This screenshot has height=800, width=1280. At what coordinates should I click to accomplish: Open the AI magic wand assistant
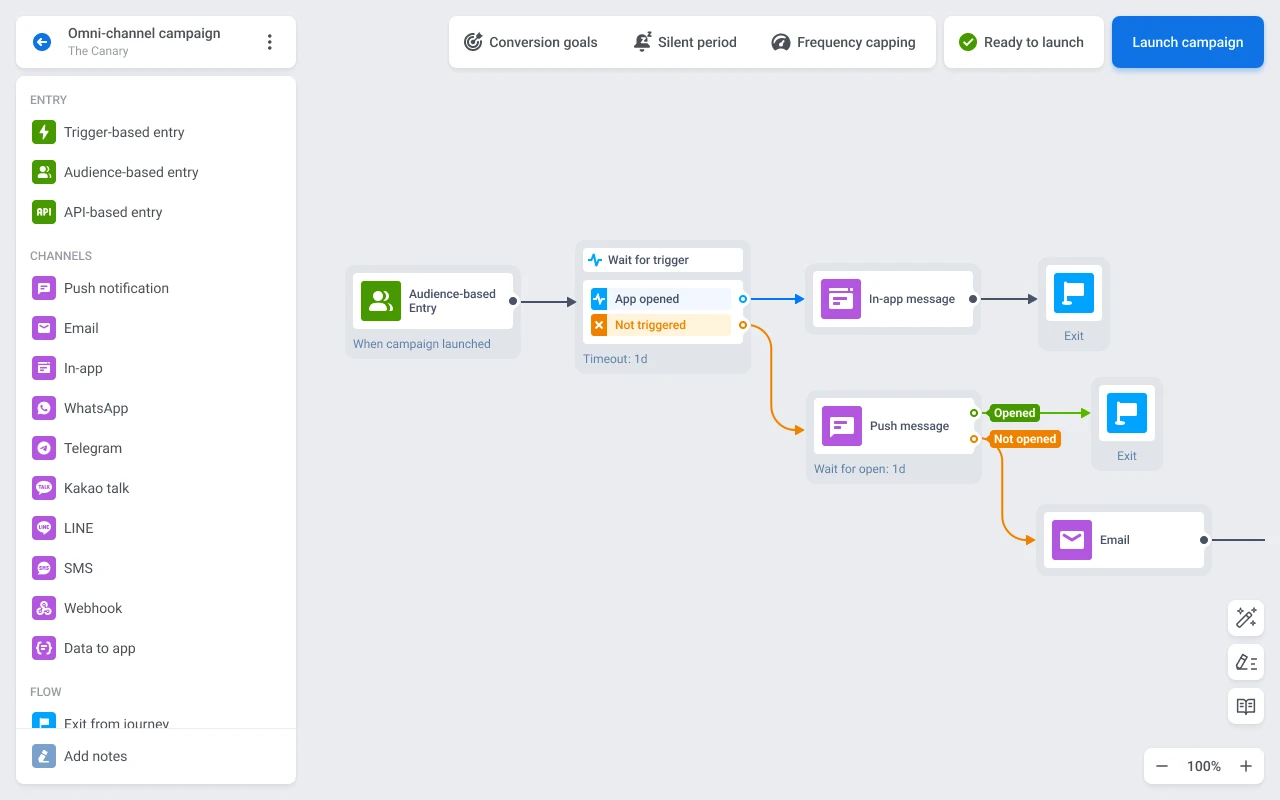tap(1245, 618)
